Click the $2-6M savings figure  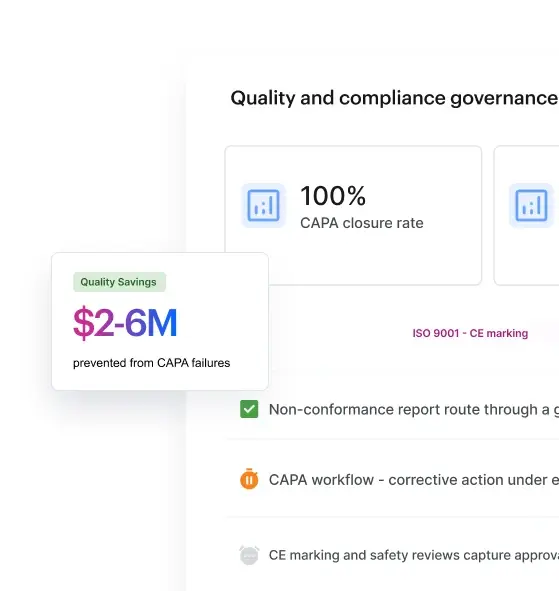click(125, 323)
